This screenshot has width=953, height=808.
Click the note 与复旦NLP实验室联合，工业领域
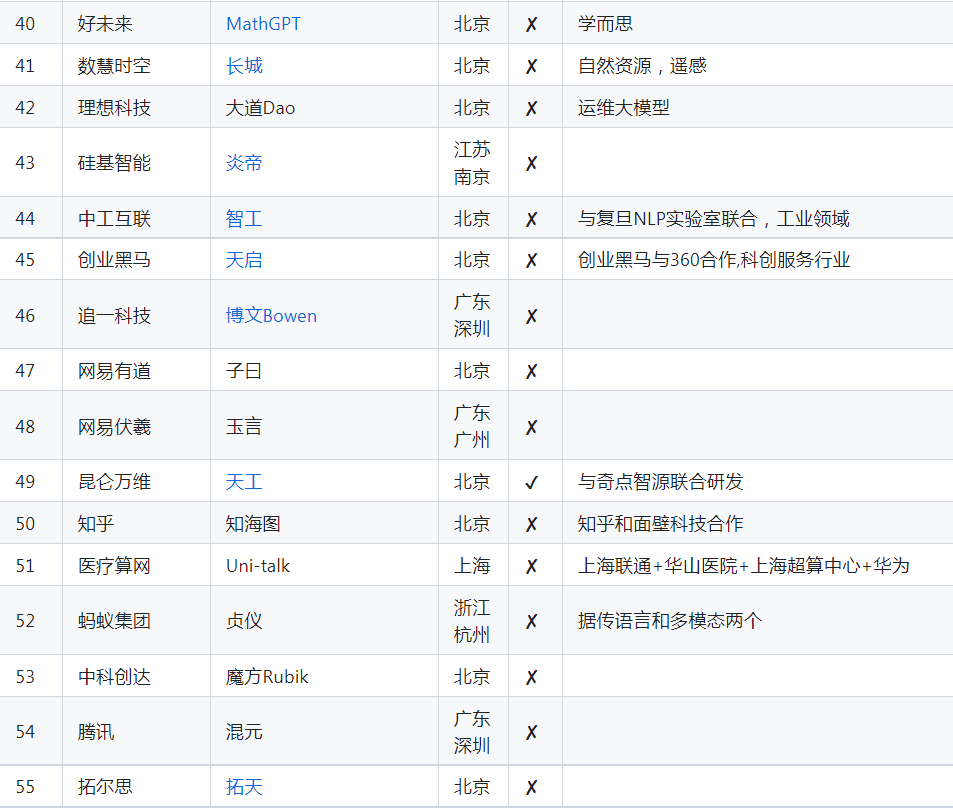pos(714,219)
